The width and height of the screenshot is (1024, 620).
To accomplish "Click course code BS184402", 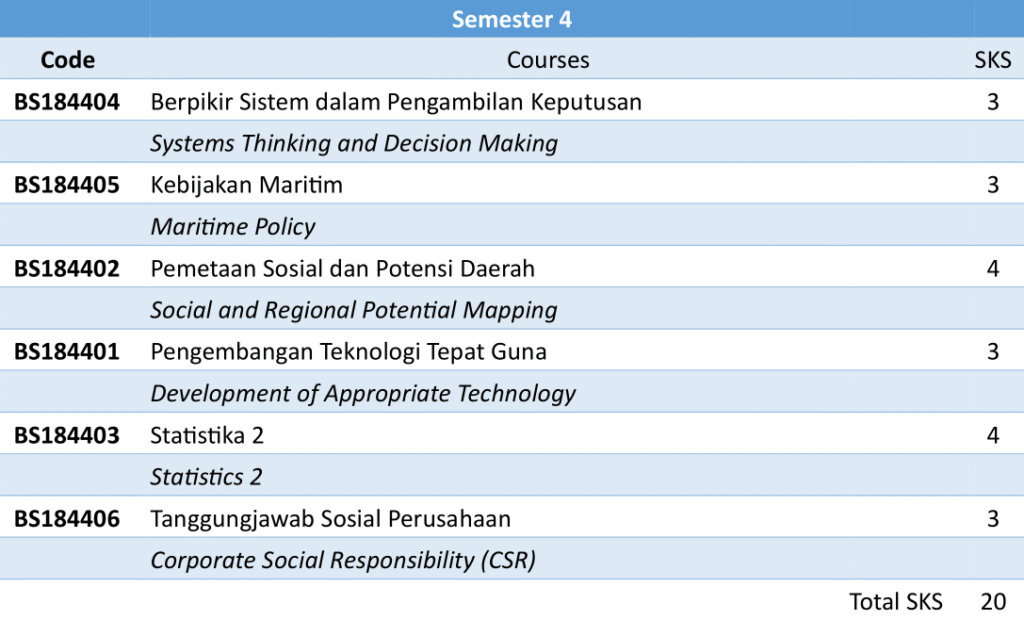I will [66, 269].
